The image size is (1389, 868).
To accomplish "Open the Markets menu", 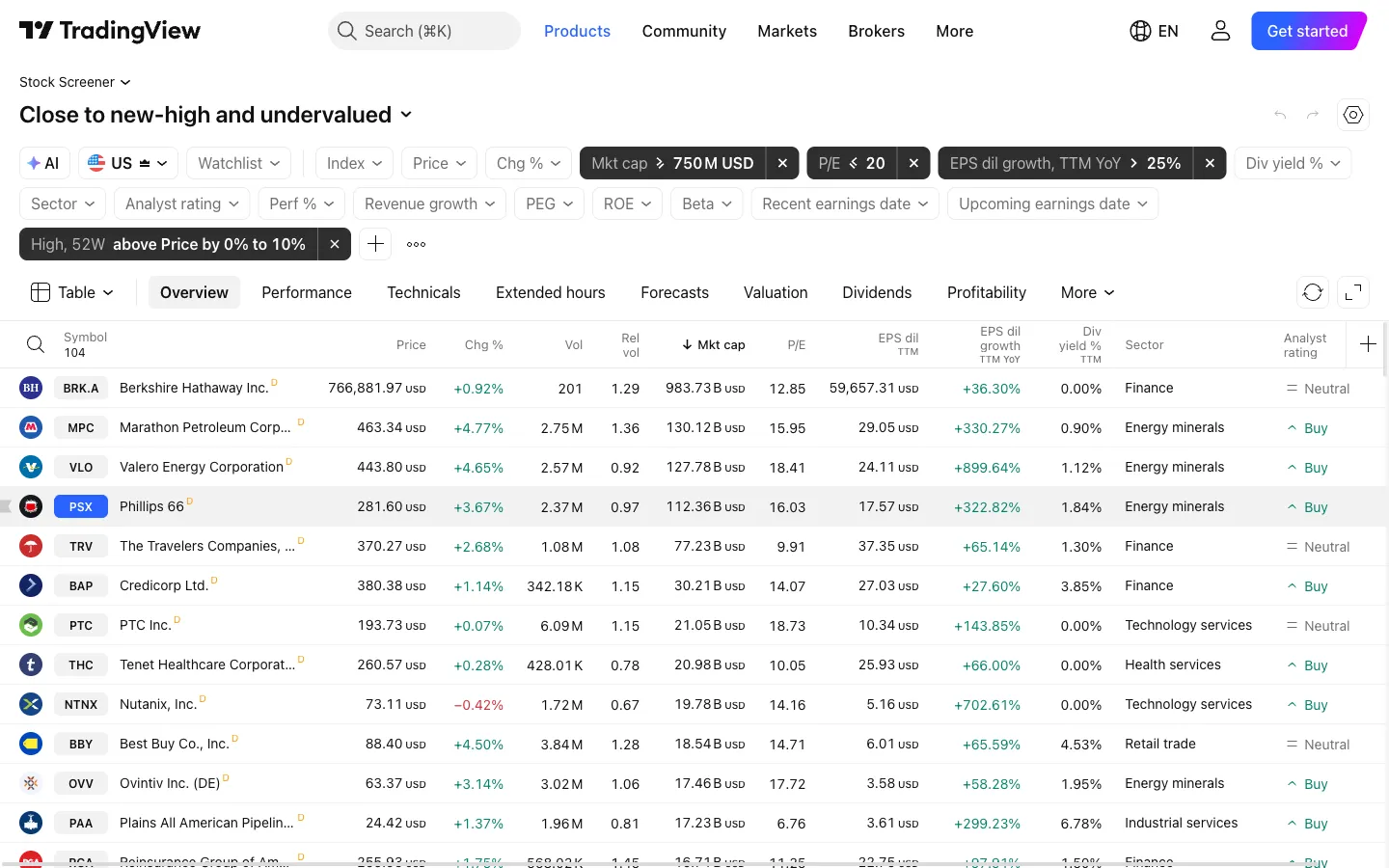I will [x=787, y=31].
